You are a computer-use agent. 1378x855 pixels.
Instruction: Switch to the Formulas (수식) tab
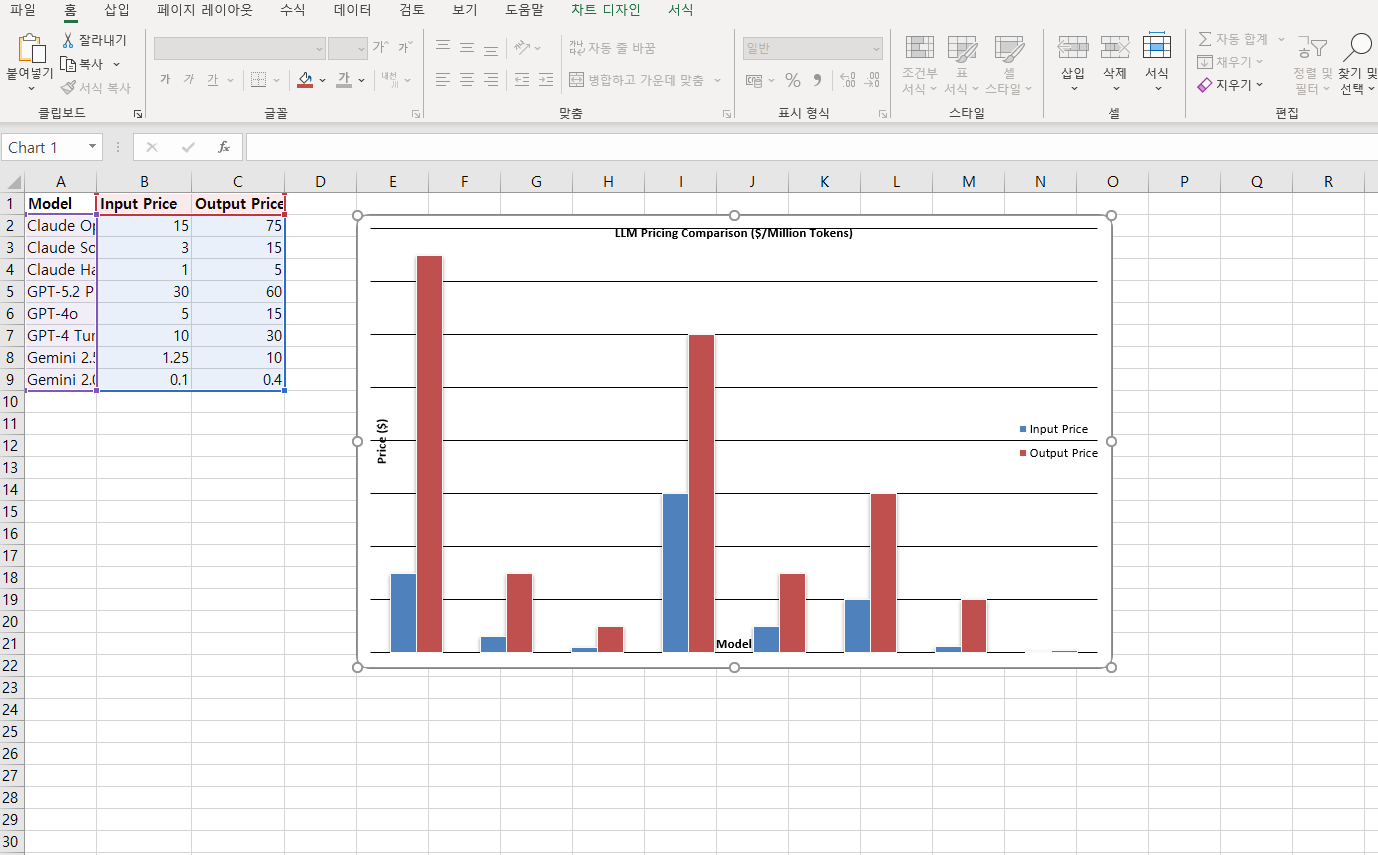tap(293, 10)
